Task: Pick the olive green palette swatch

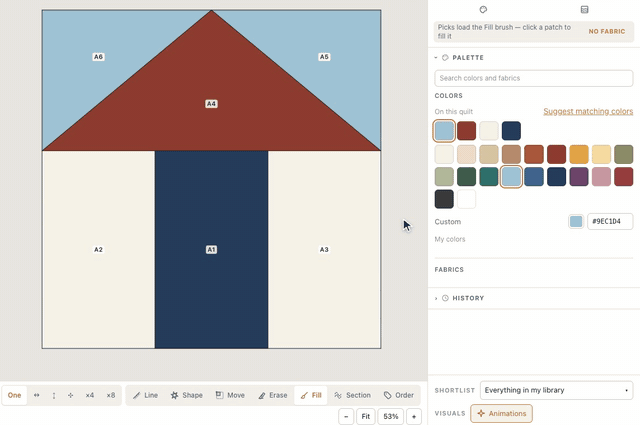Action: pyautogui.click(x=624, y=154)
